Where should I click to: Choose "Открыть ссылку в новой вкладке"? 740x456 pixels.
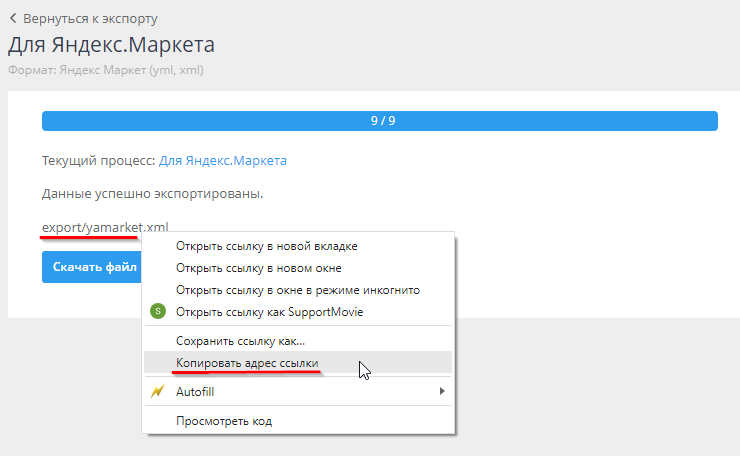pyautogui.click(x=266, y=246)
